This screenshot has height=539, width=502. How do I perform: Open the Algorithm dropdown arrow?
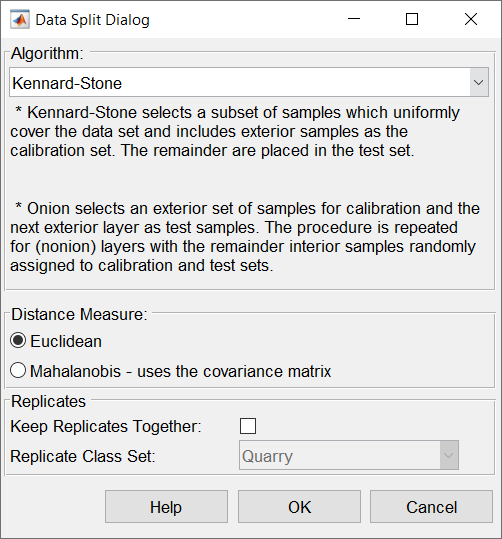pyautogui.click(x=479, y=82)
